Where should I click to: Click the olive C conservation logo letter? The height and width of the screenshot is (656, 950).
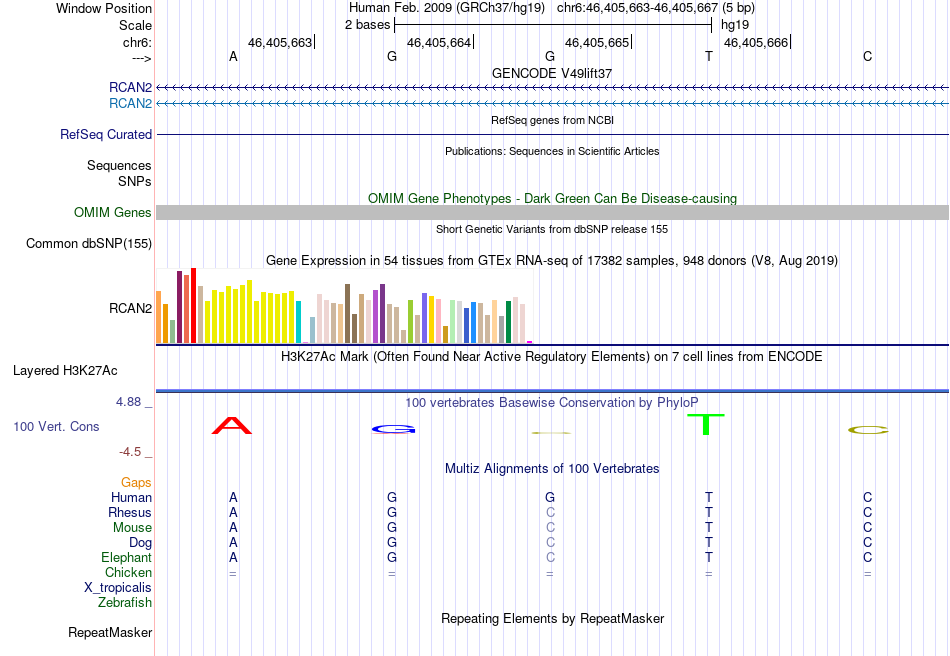click(868, 430)
